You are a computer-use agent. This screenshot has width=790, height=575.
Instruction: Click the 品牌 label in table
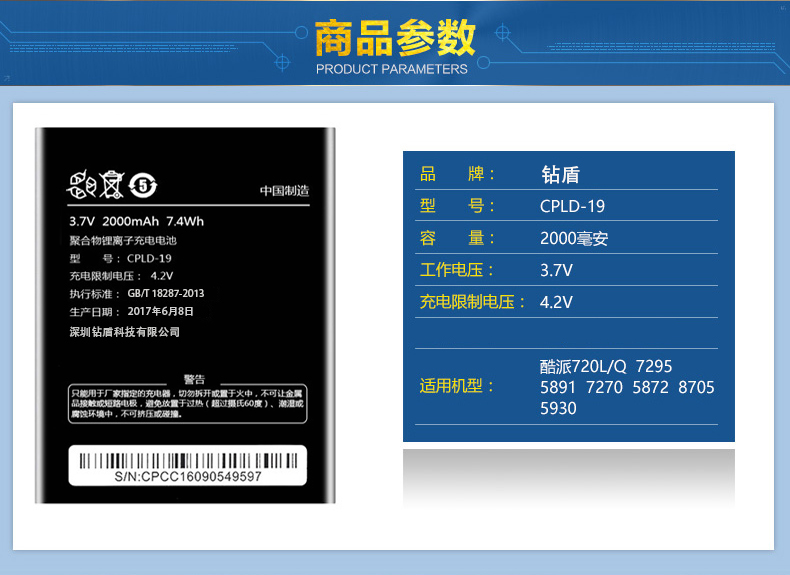(x=457, y=174)
